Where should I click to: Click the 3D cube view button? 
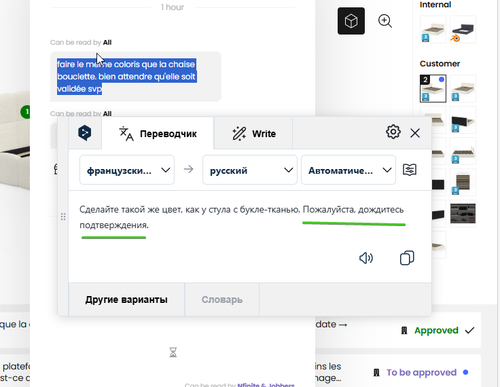(x=351, y=21)
